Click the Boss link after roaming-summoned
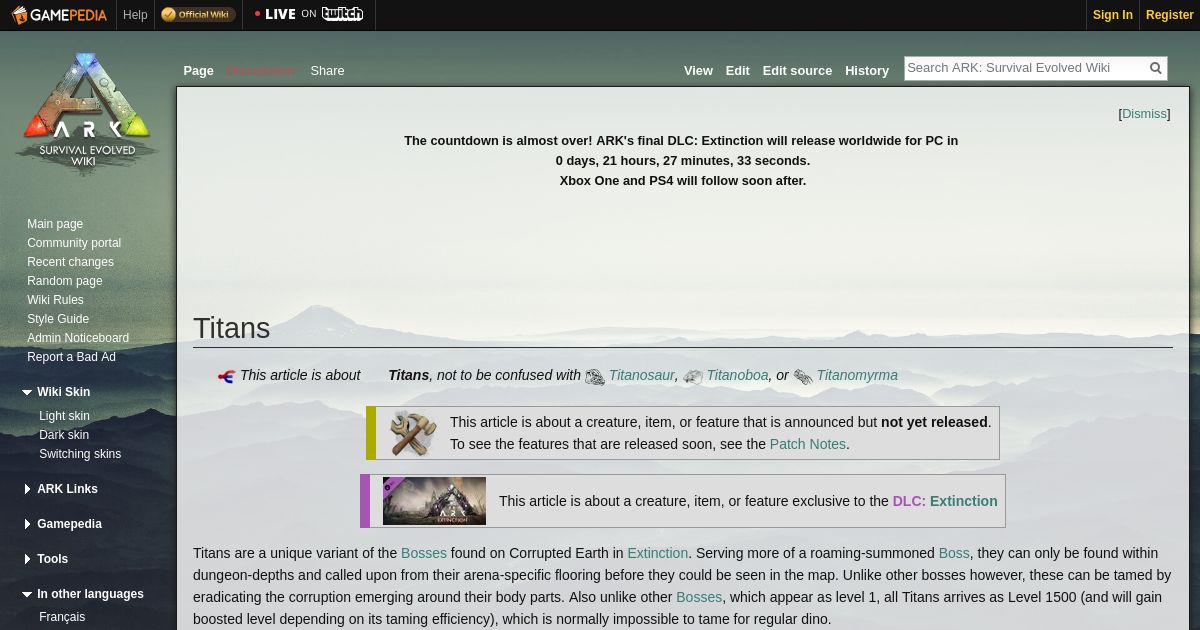 (x=954, y=553)
